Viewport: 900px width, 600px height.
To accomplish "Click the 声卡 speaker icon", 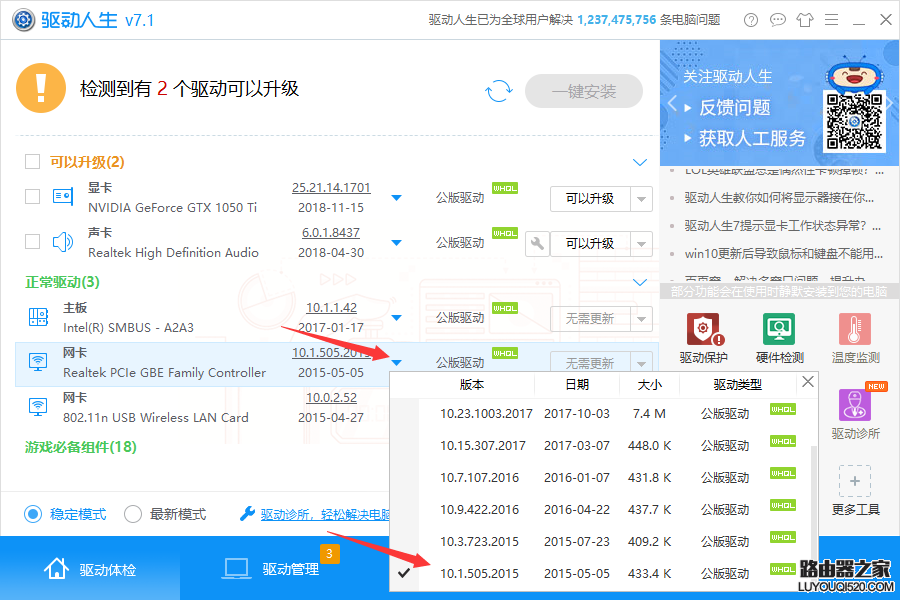I will pos(63,242).
